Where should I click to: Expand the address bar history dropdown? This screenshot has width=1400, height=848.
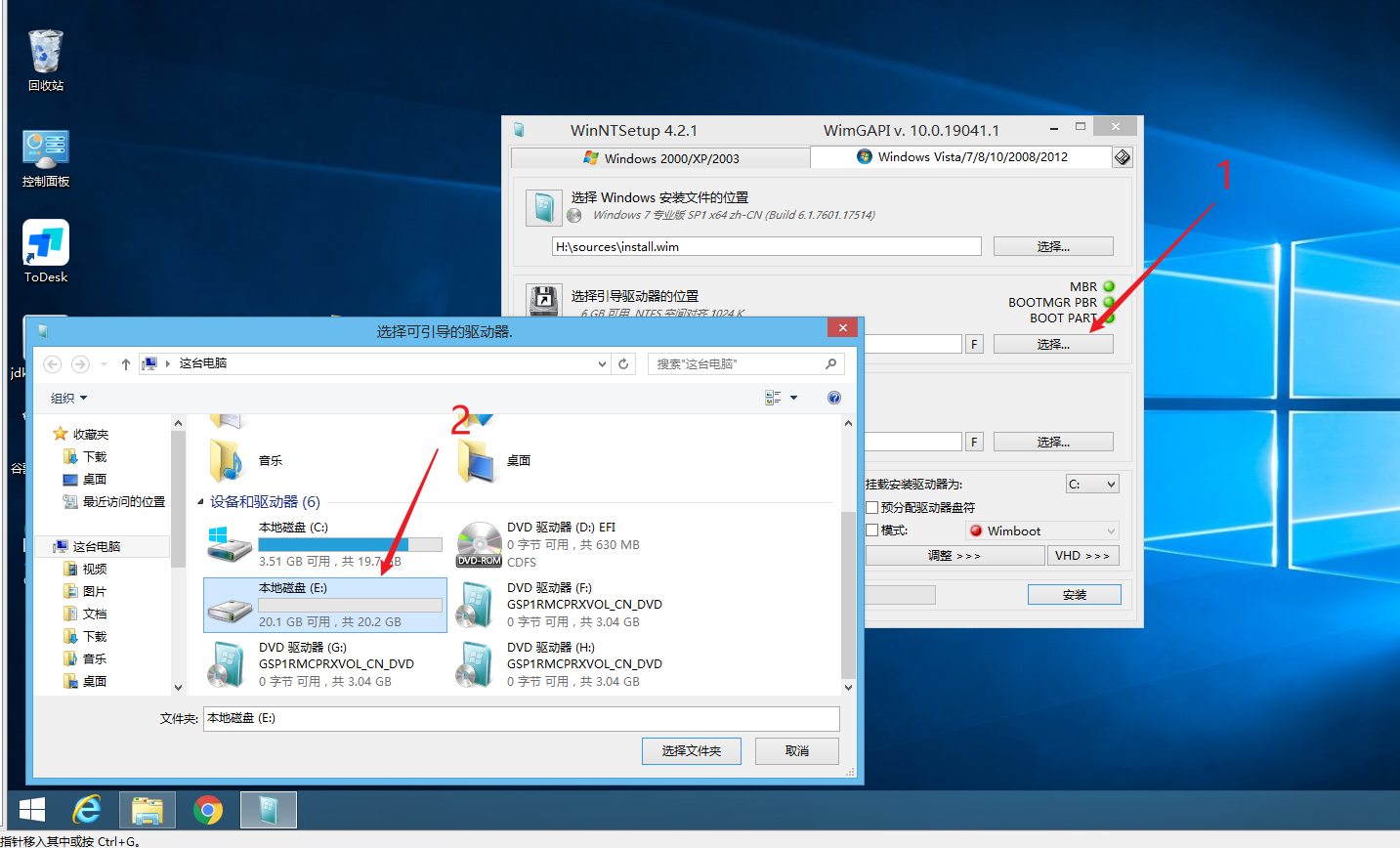click(602, 364)
